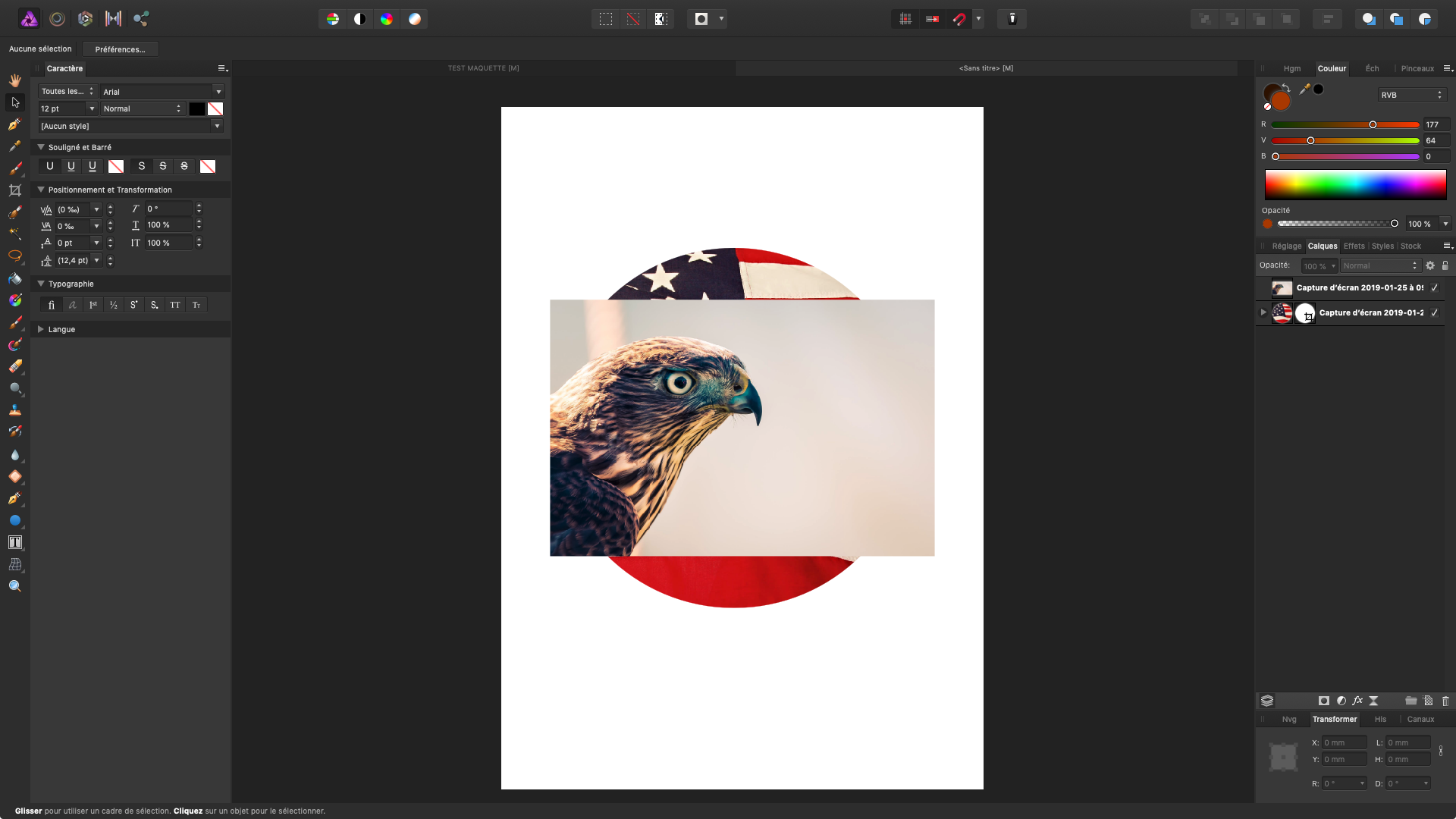The width and height of the screenshot is (1456, 819).
Task: Open the TEST MAQUETTE document tab
Action: click(x=483, y=68)
